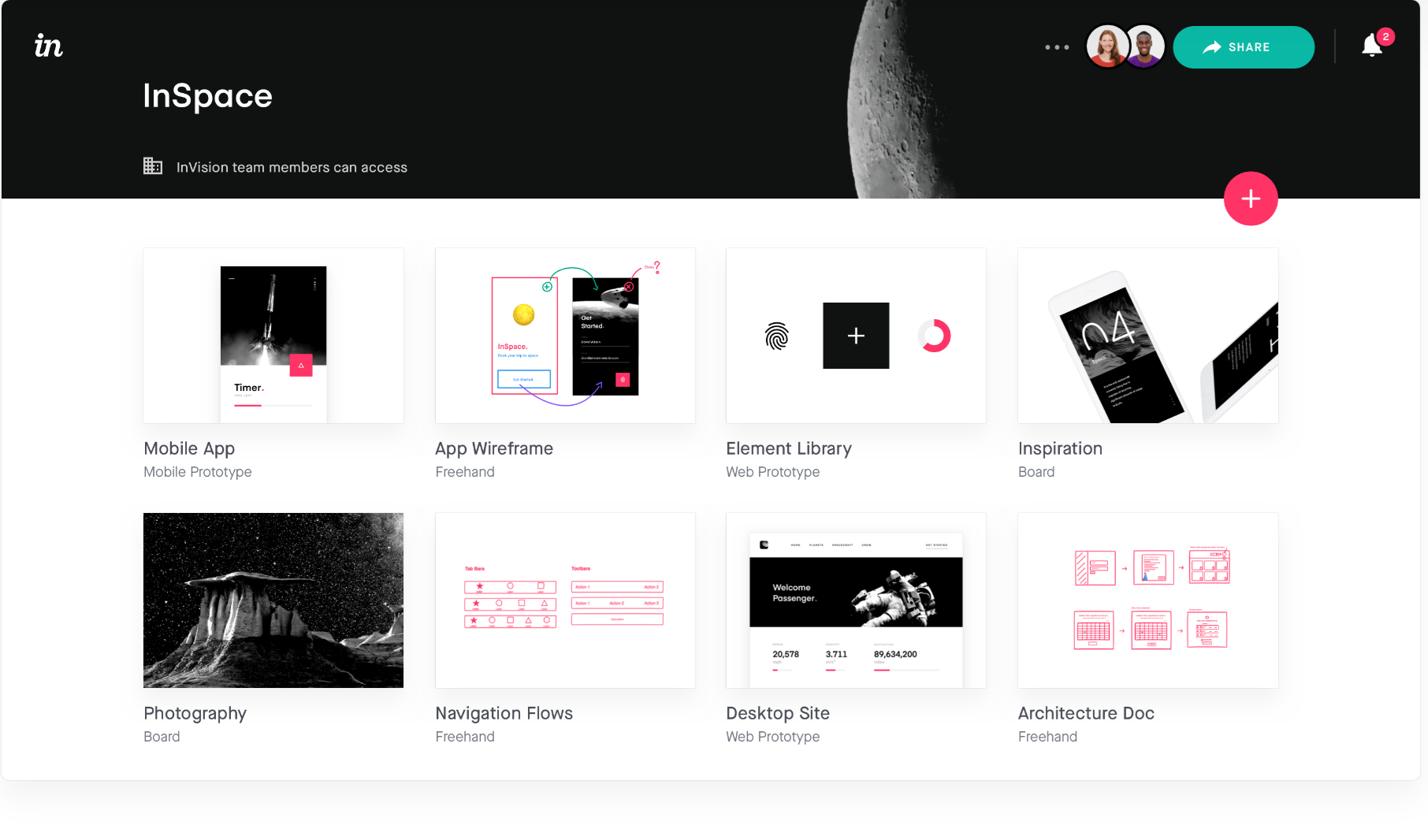The width and height of the screenshot is (1428, 840).
Task: Click 'Web Prototype' label under Element Library
Action: tap(773, 472)
